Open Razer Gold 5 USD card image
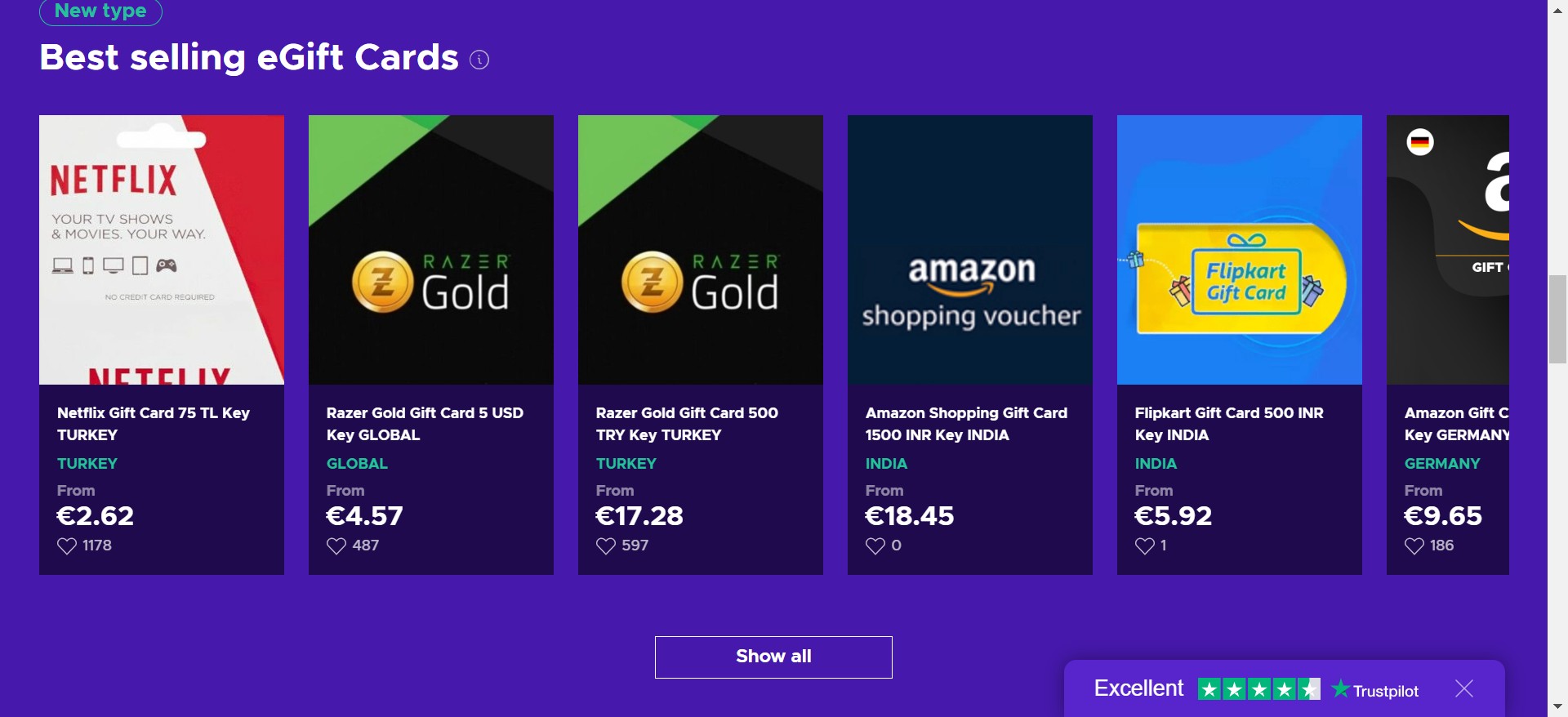The width and height of the screenshot is (1568, 717). coord(431,250)
